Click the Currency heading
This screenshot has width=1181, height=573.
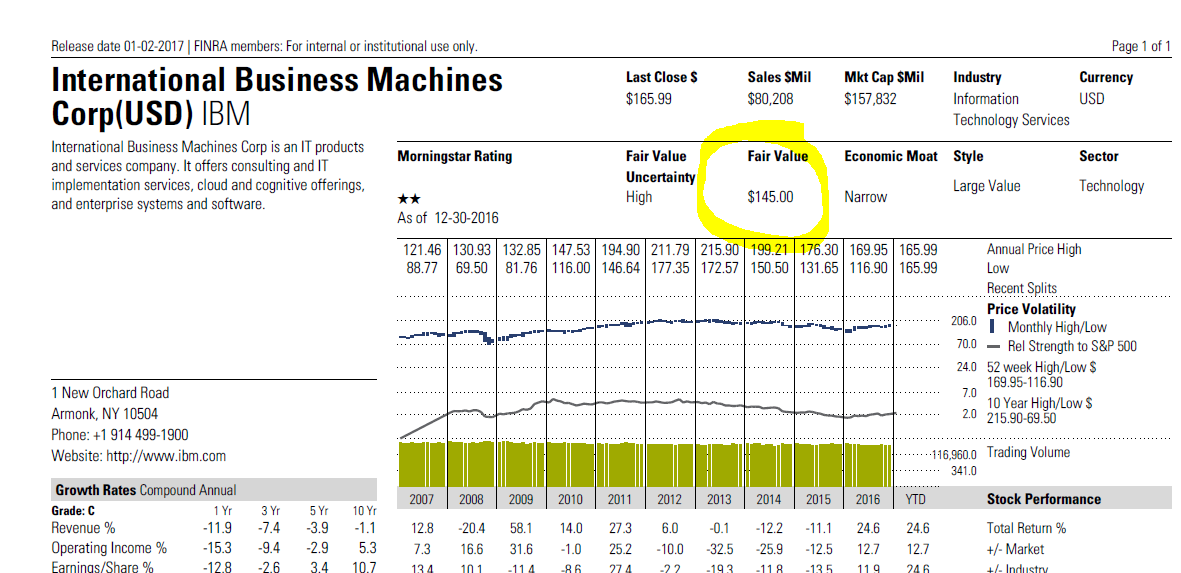click(1106, 77)
